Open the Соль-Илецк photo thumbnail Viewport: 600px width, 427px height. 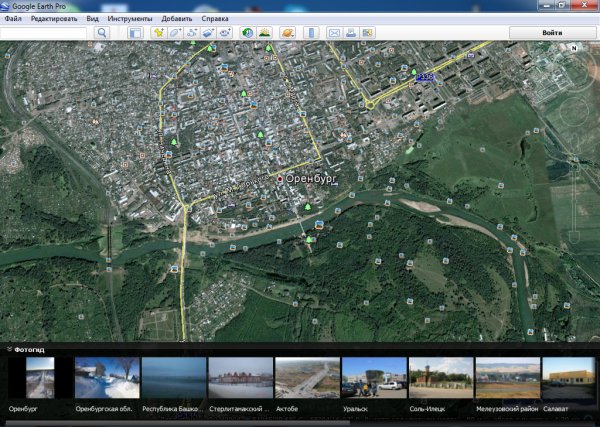pos(441,378)
